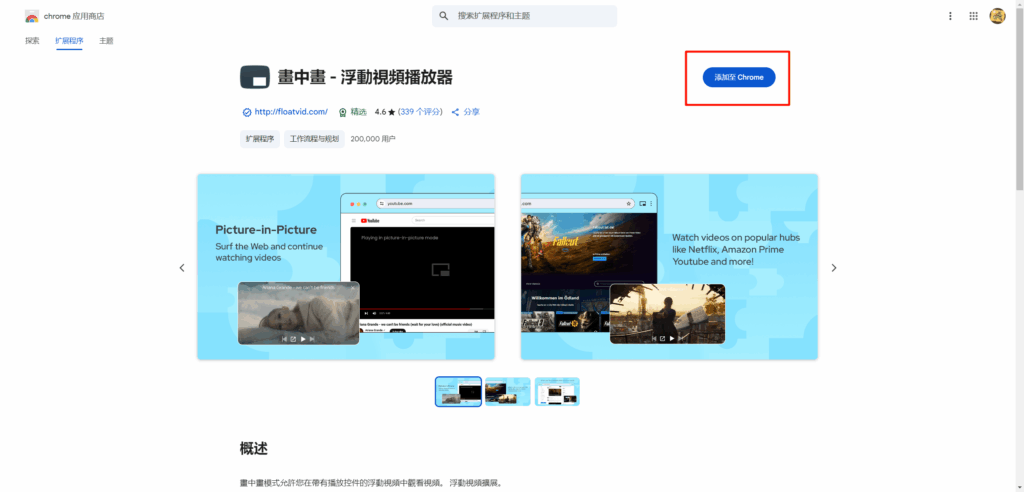The width and height of the screenshot is (1024, 492).
Task: Select the second carousel thumbnail
Action: tap(507, 391)
